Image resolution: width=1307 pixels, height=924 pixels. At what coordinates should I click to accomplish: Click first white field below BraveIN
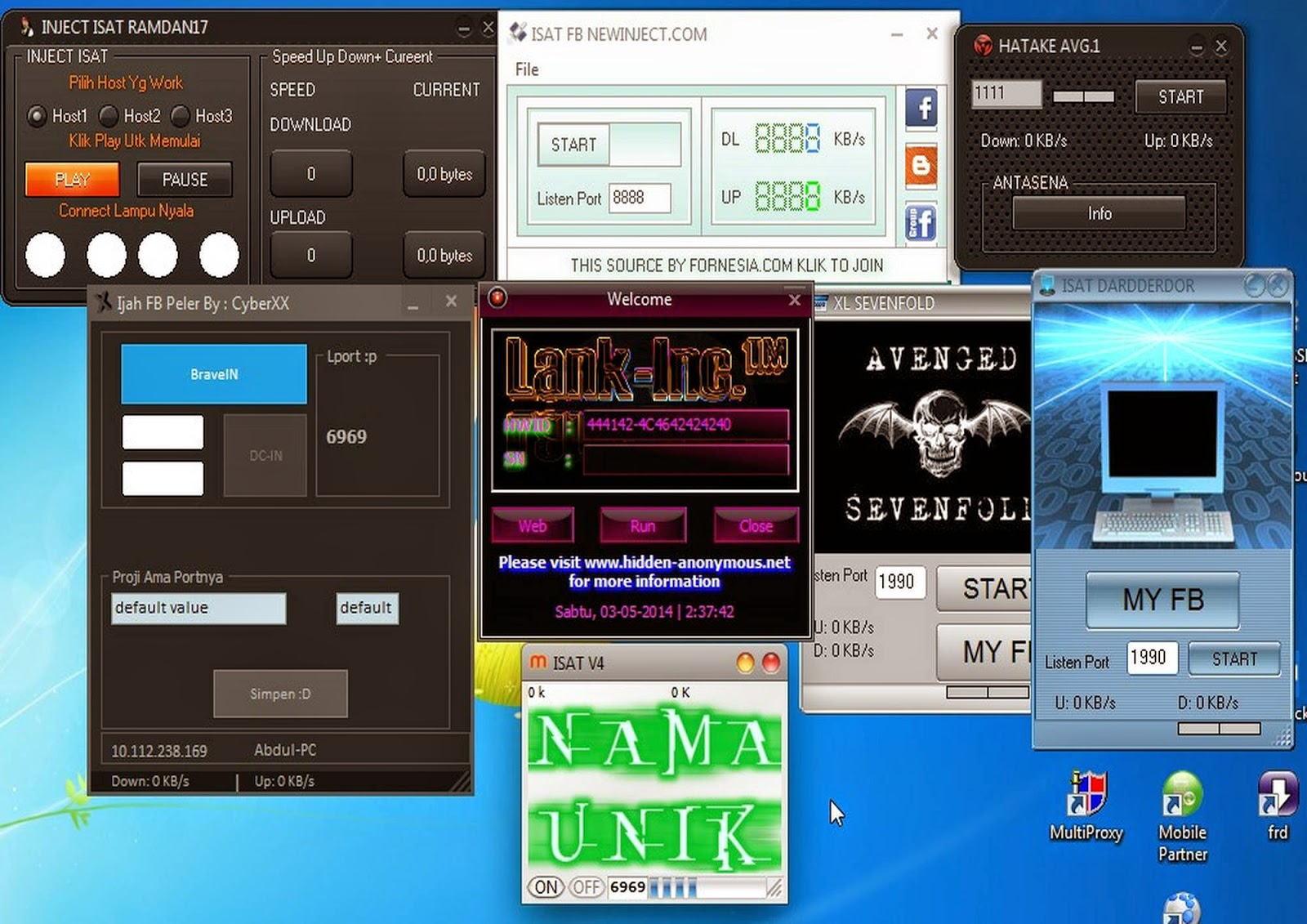coord(163,432)
